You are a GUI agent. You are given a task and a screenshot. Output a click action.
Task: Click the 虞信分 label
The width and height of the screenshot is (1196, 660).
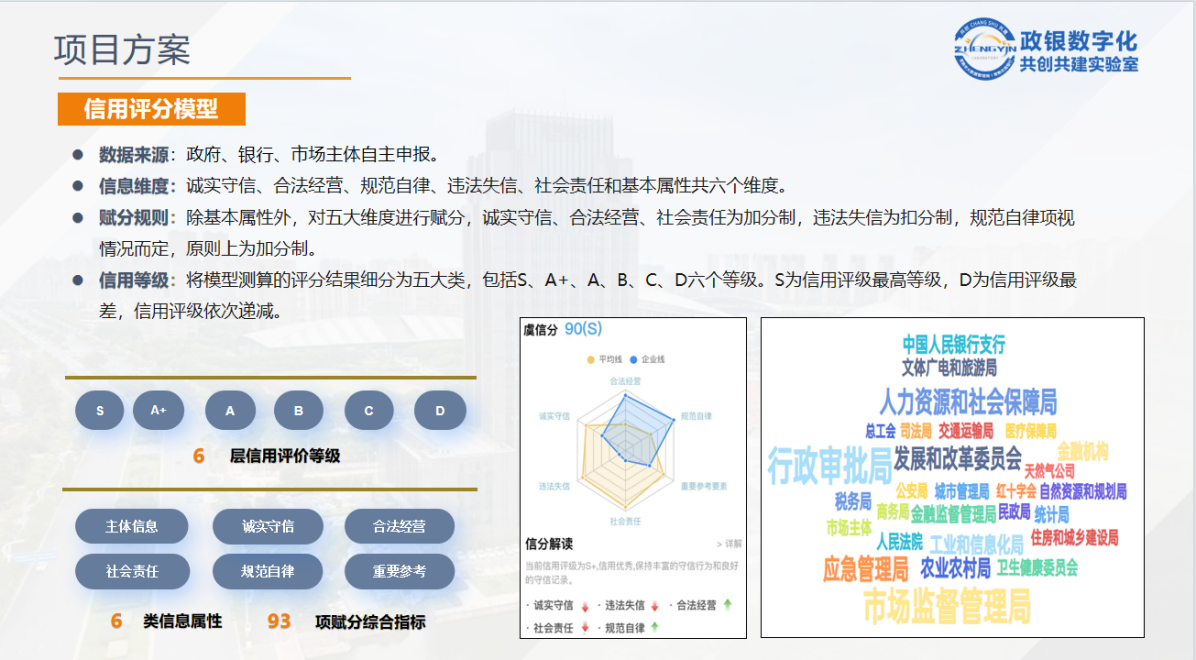[541, 330]
